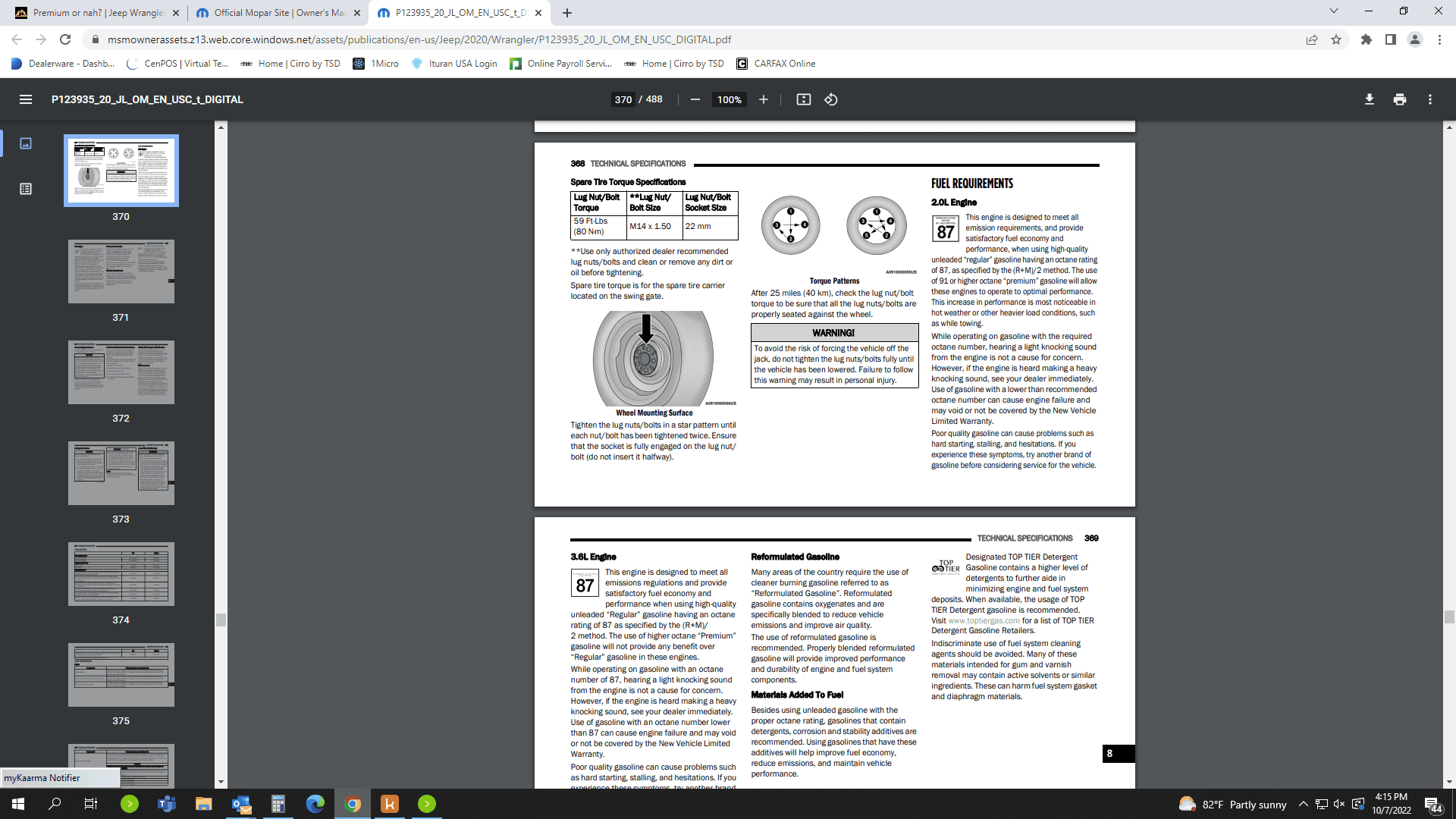Select page 372 thumbnail
The width and height of the screenshot is (1456, 819).
click(x=121, y=372)
